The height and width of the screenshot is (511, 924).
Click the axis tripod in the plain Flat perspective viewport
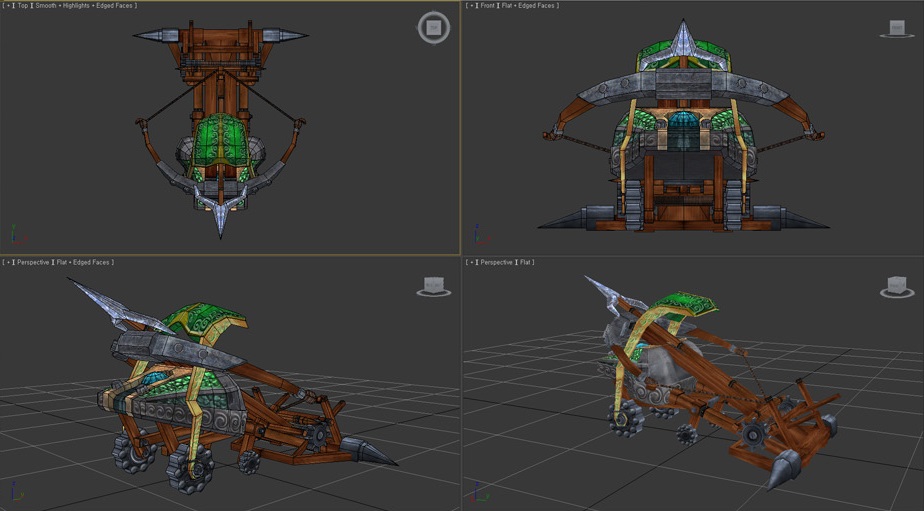pos(482,492)
